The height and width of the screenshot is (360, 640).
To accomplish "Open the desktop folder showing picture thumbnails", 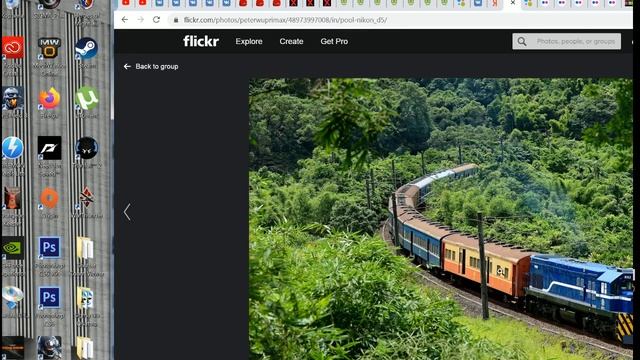I will 85,298.
